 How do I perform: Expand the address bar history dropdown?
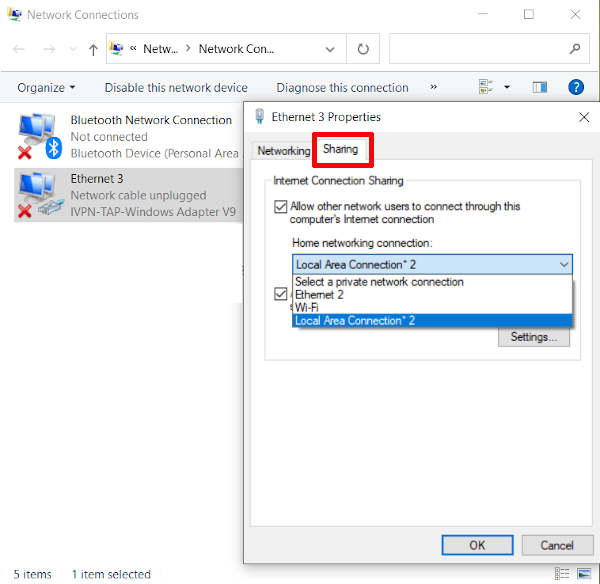click(x=330, y=49)
